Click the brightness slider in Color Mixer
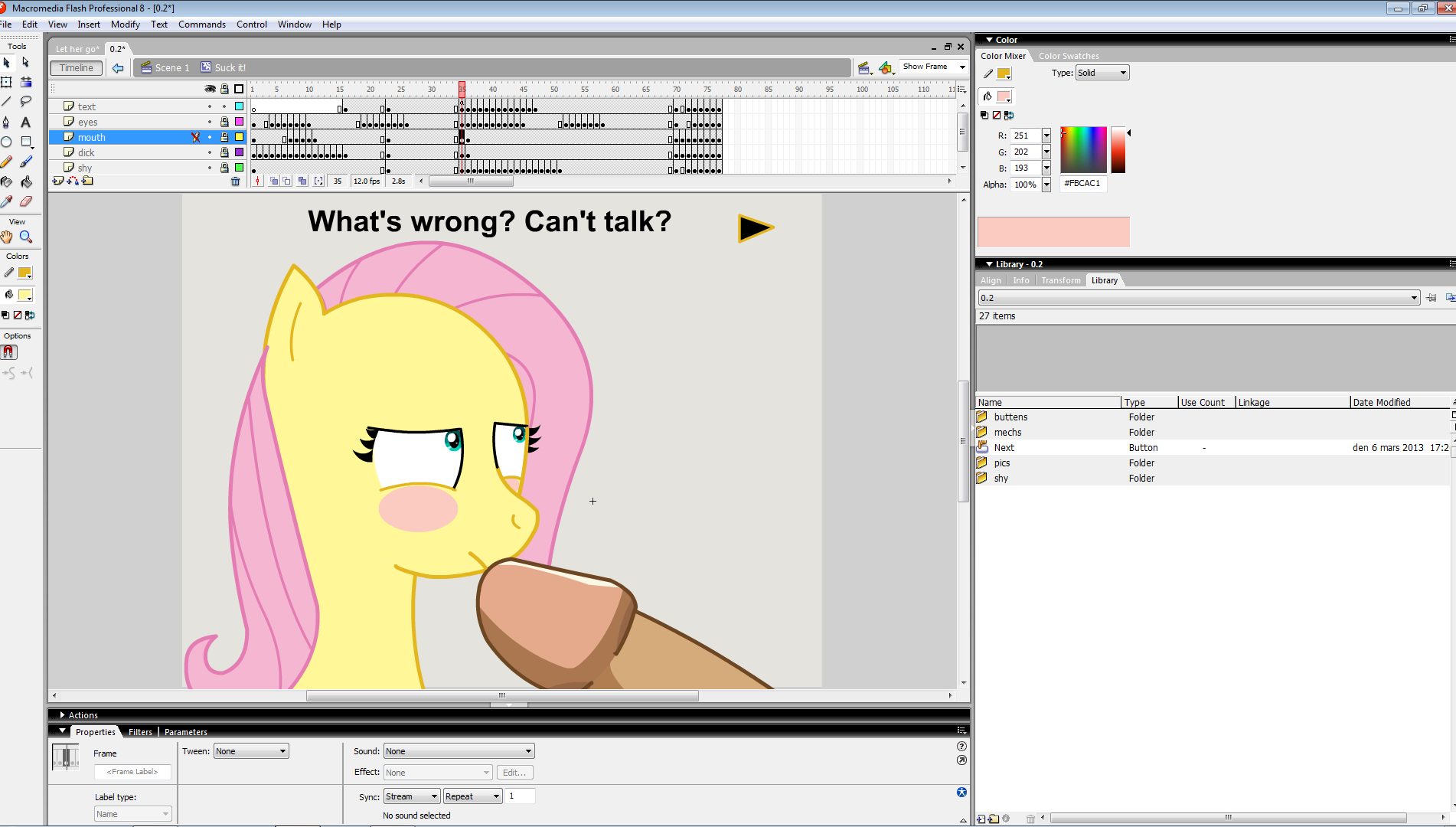 click(x=1118, y=150)
